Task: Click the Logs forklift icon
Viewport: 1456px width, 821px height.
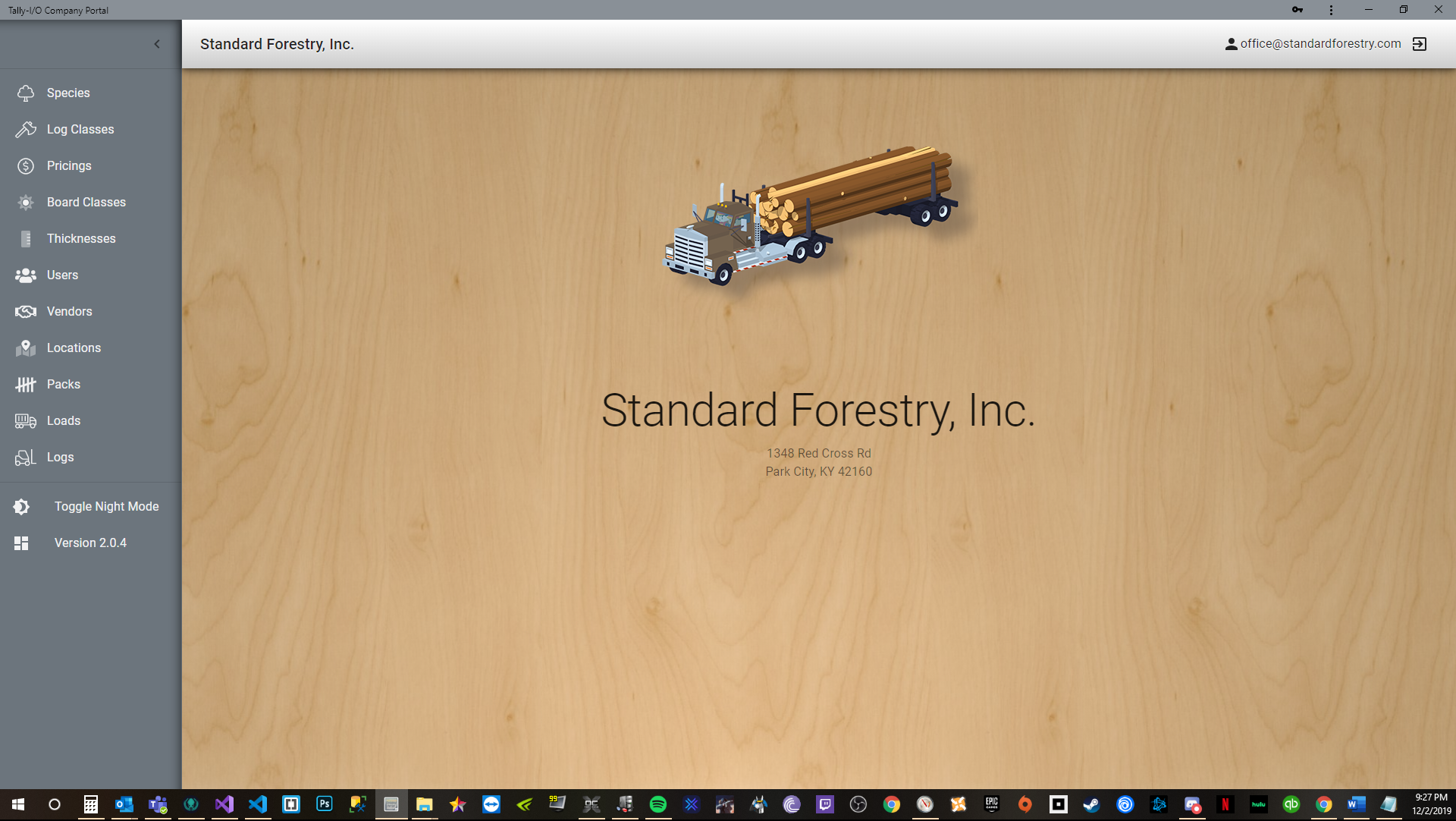Action: click(26, 458)
